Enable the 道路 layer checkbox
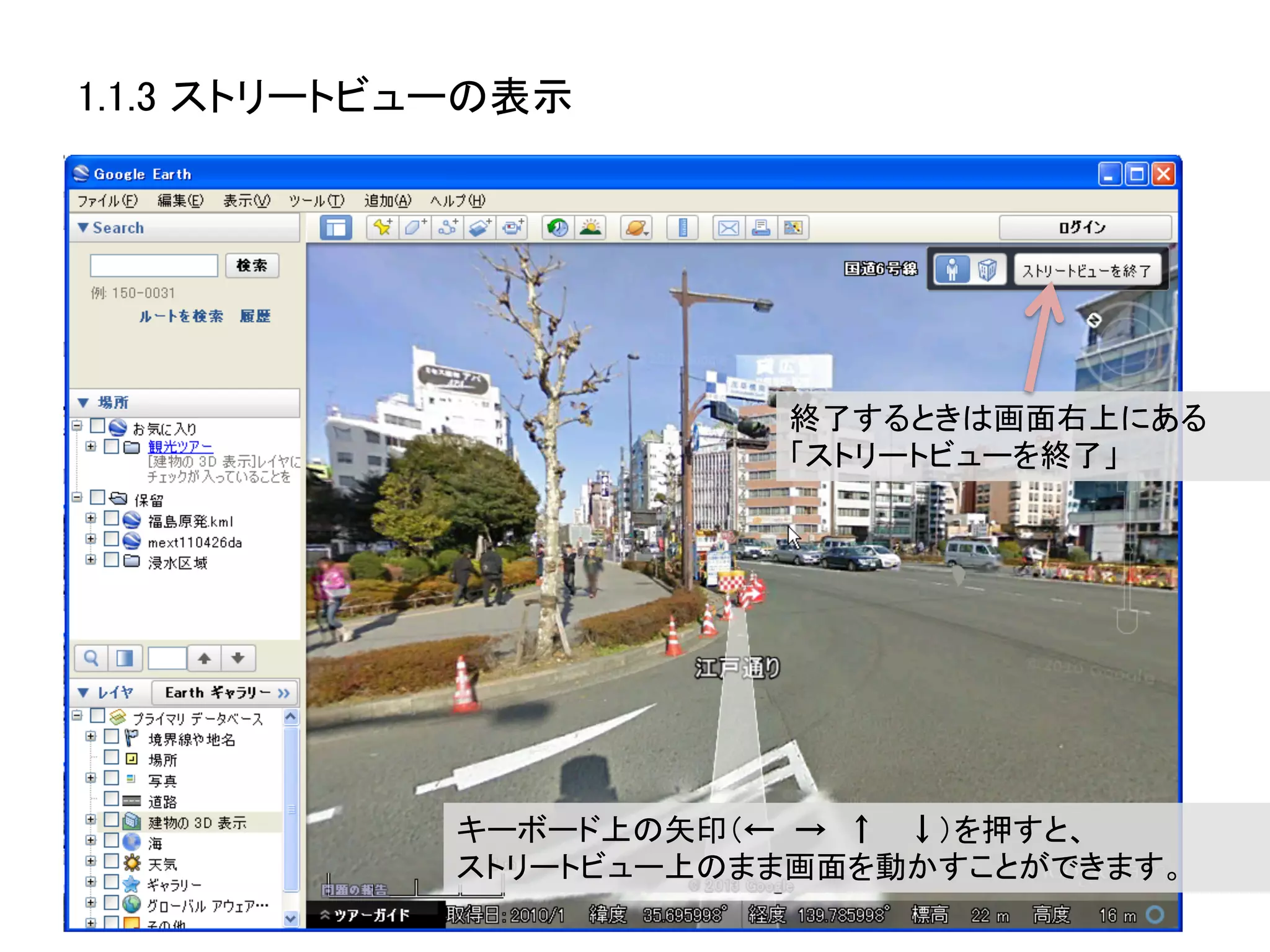Screen dimensions: 1270x952 [x=112, y=798]
